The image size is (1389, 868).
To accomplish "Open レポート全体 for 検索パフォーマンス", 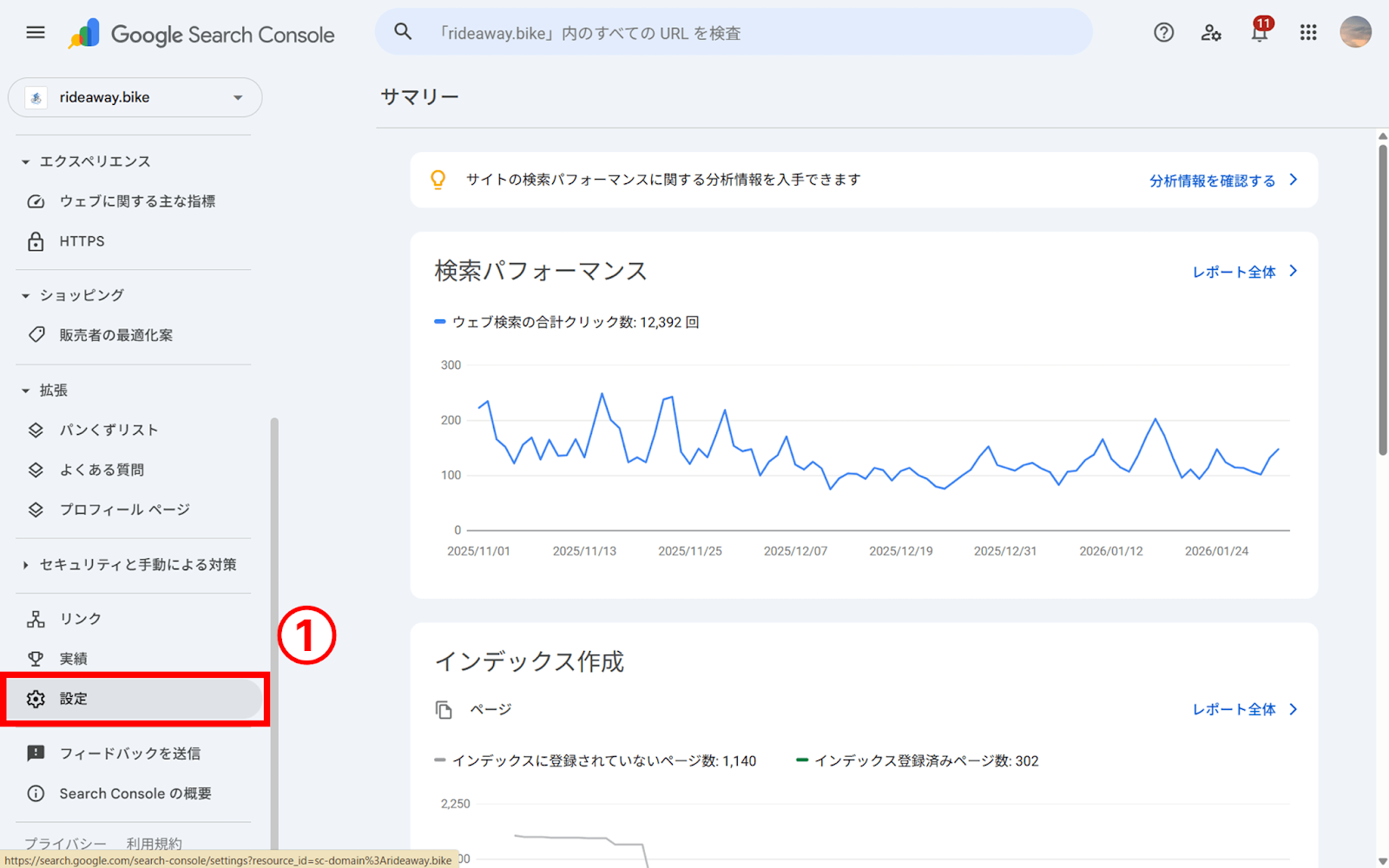I will pos(1234,271).
